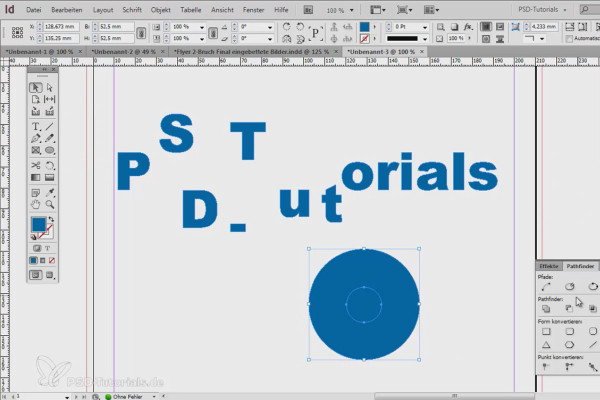Viewport: 600px width, 400px height.
Task: Open the Datei menu
Action: (x=34, y=10)
